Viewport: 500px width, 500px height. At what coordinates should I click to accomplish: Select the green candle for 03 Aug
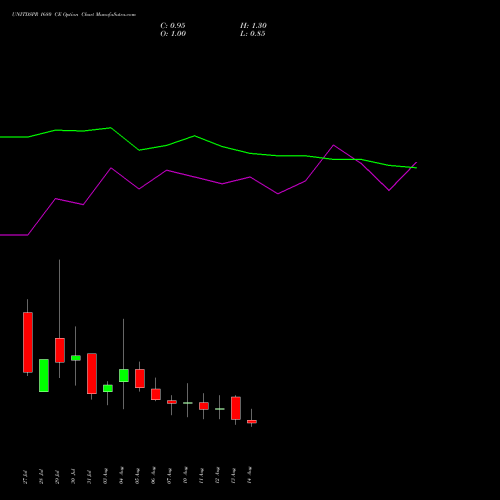click(108, 388)
